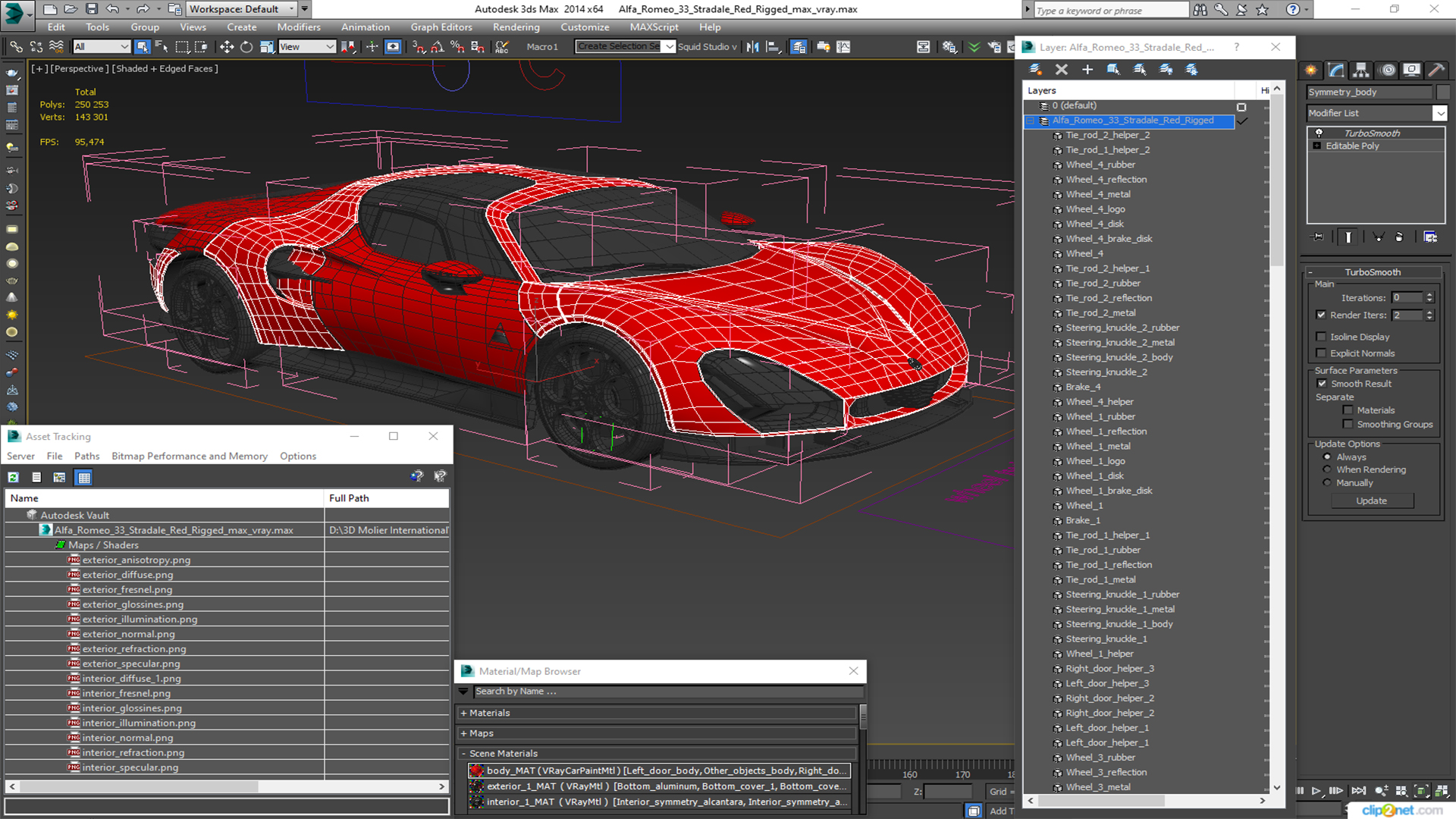The image size is (1456, 819).
Task: Select the Always update radio button
Action: point(1327,457)
